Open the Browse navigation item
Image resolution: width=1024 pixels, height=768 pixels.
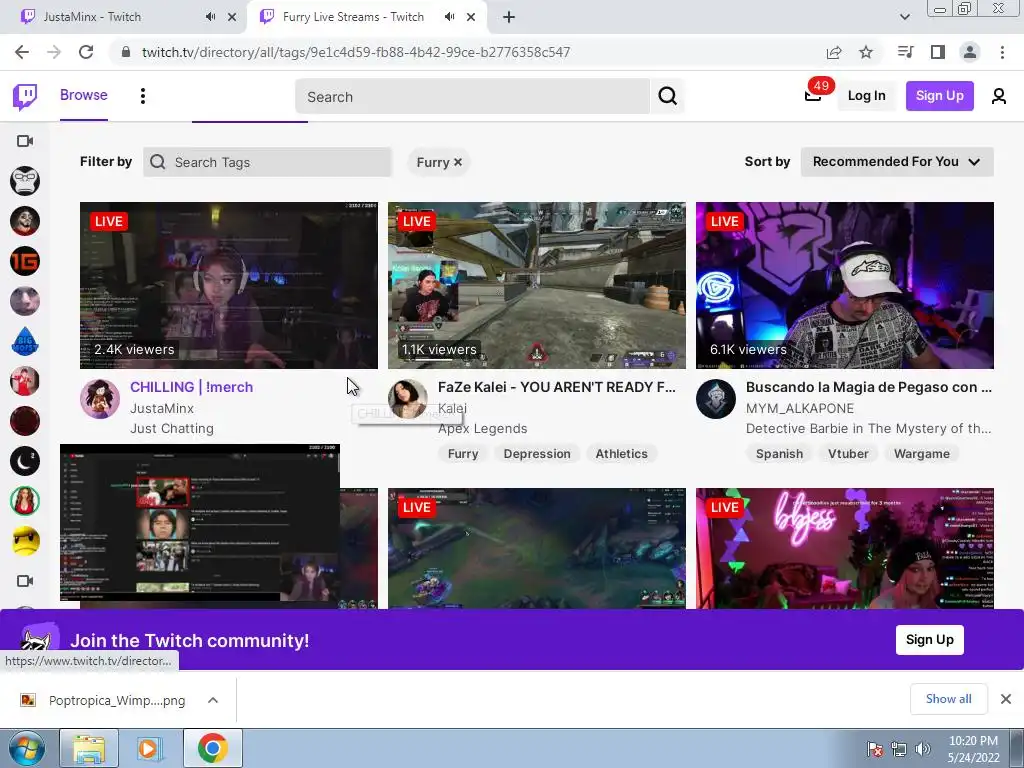point(84,95)
